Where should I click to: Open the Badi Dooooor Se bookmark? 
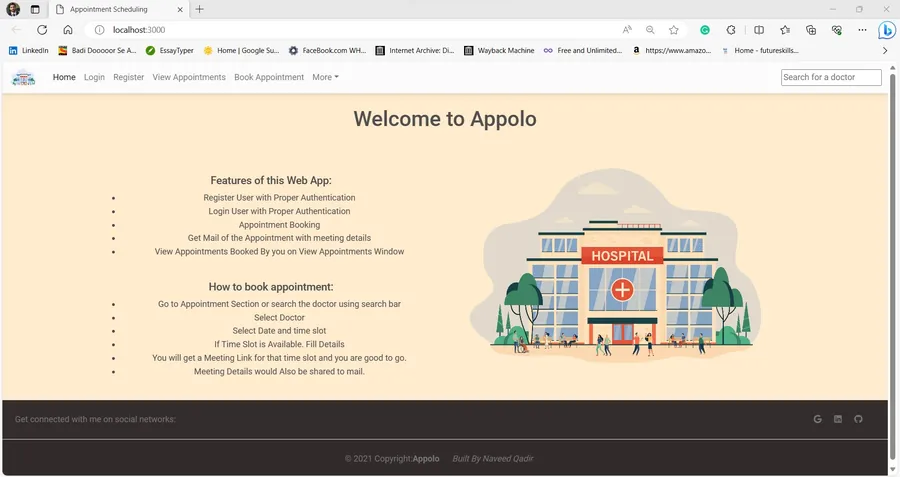(98, 51)
